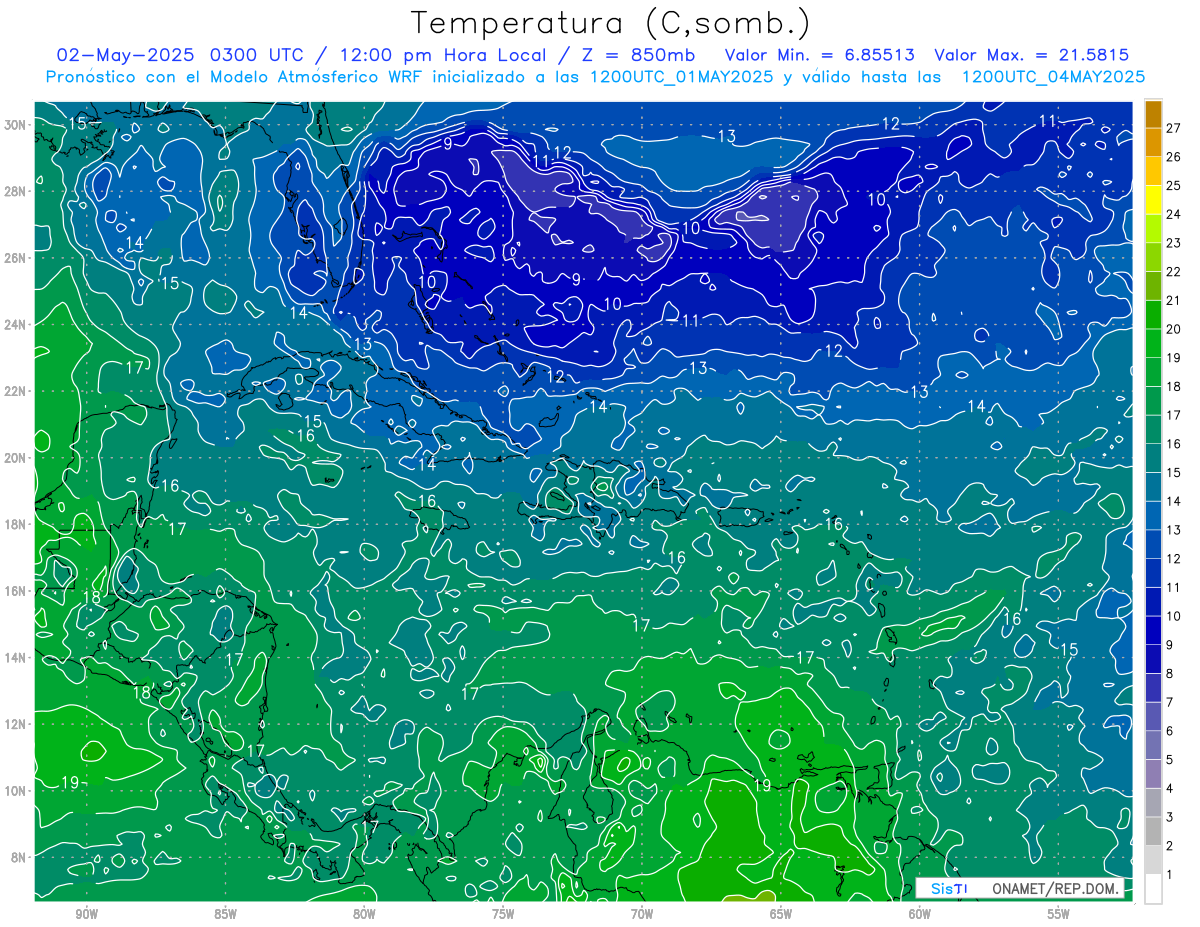Click the 'Valor Min. = 6.85513' value
The height and width of the screenshot is (927, 1200).
(x=820, y=55)
